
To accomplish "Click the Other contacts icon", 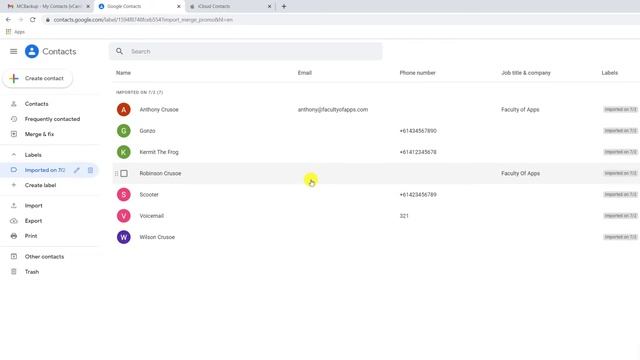I will click(13, 257).
